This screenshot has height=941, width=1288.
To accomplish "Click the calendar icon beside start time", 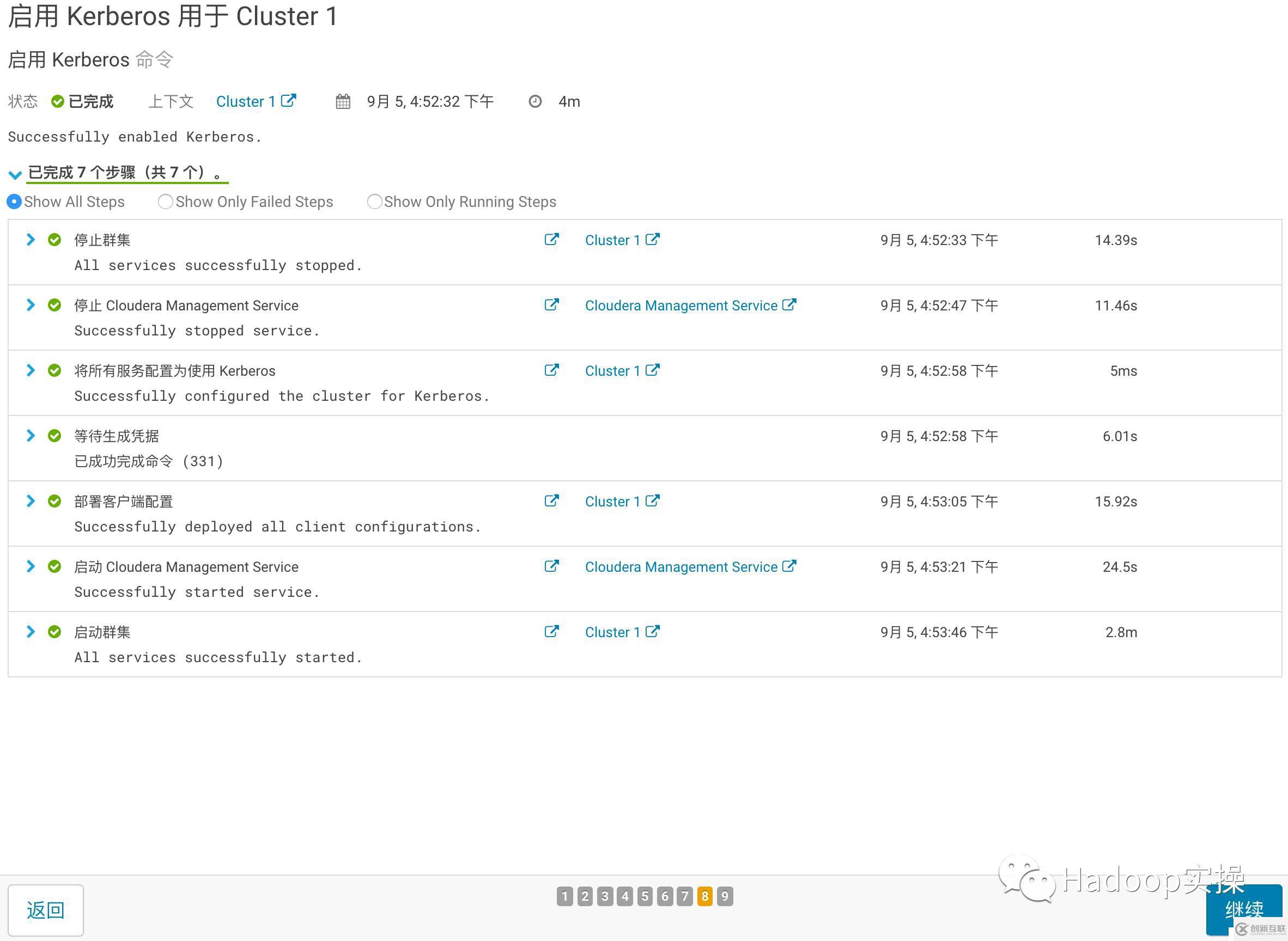I will pyautogui.click(x=343, y=101).
